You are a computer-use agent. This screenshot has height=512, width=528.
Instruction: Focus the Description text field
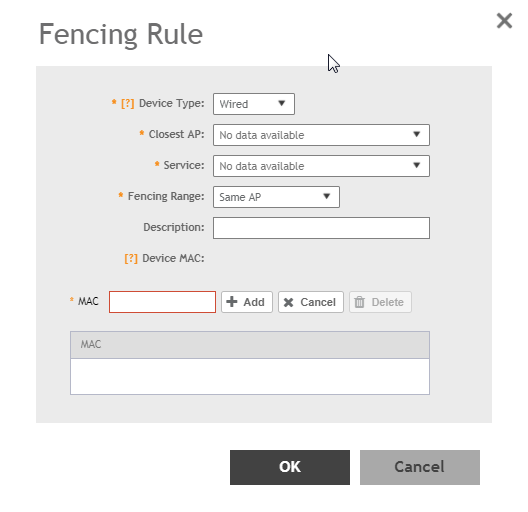[x=321, y=228]
